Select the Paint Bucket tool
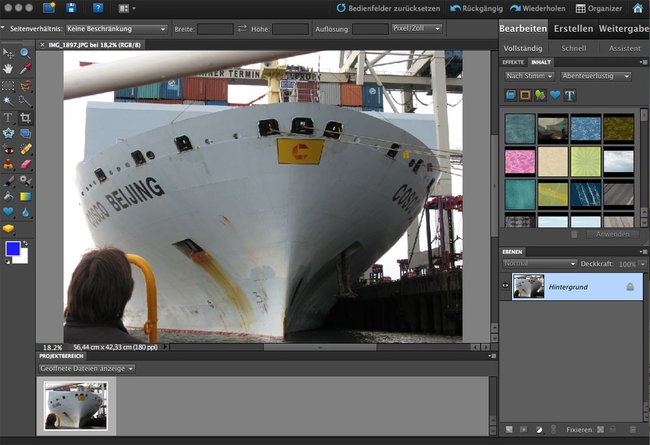 coord(8,197)
